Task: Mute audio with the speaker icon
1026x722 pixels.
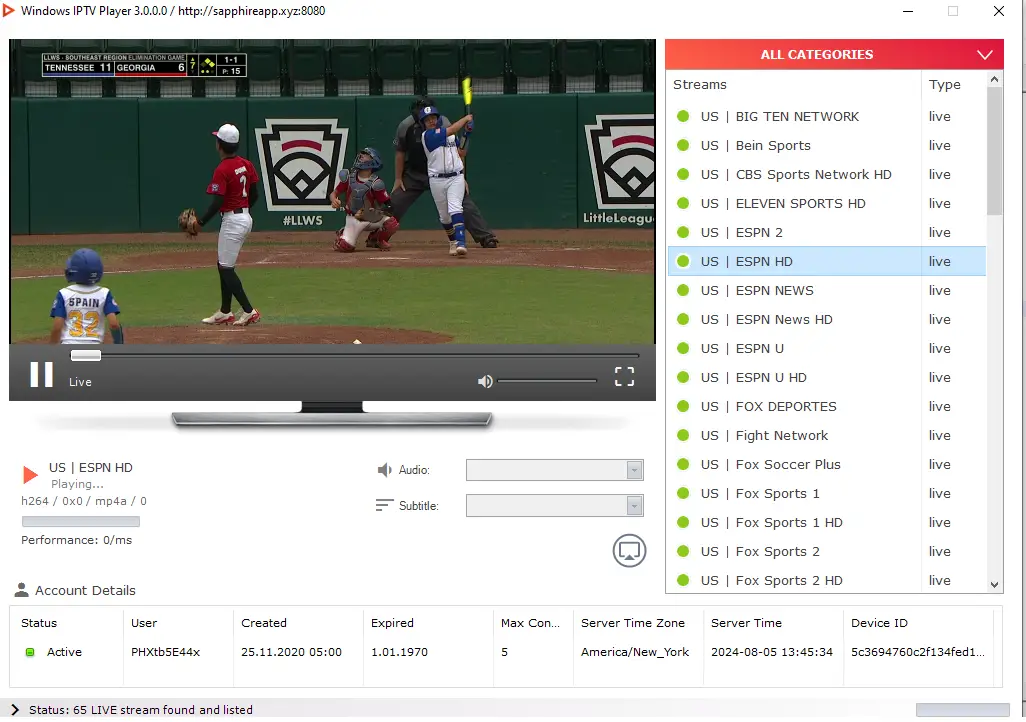Action: [x=485, y=381]
